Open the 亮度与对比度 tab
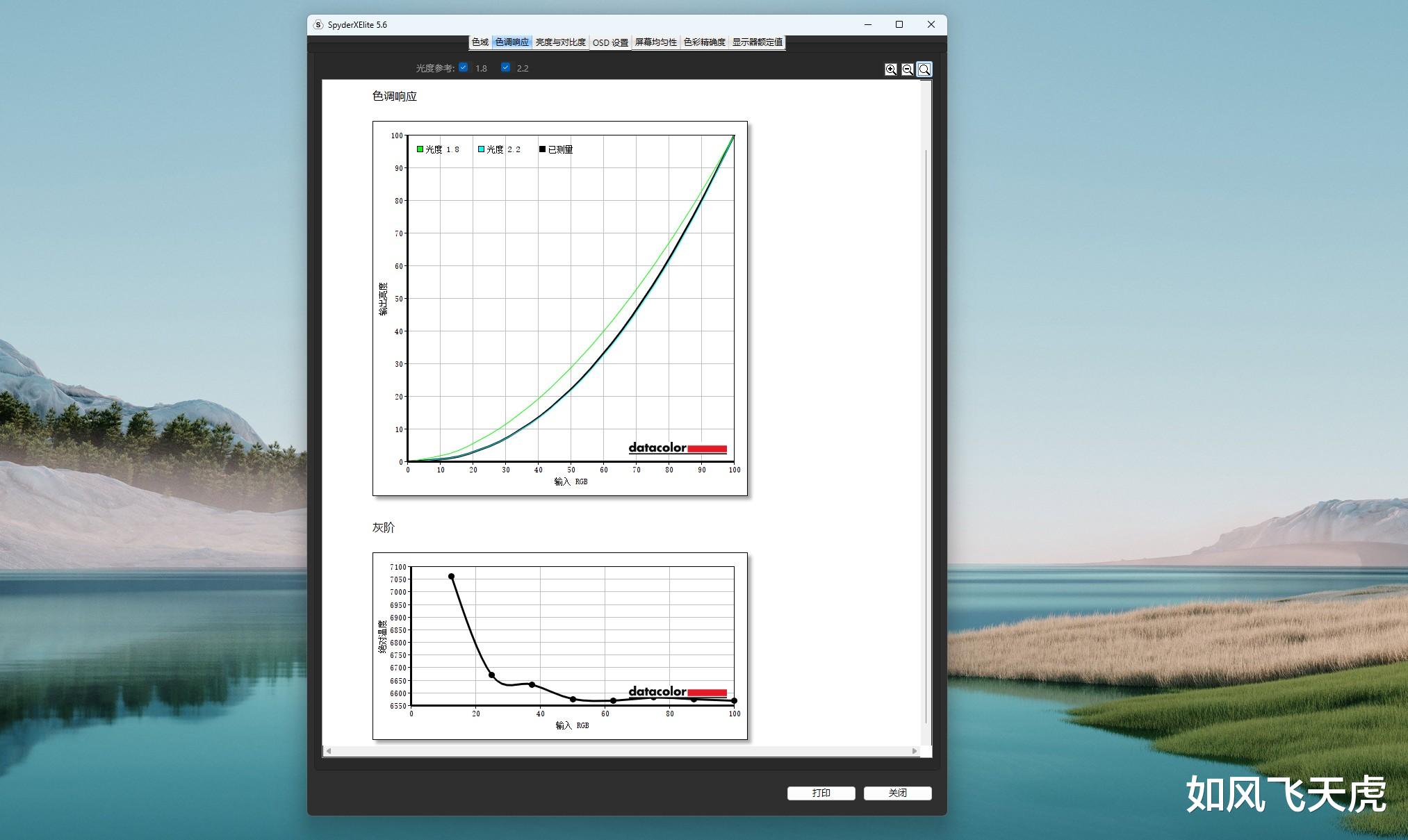1408x840 pixels. (560, 42)
